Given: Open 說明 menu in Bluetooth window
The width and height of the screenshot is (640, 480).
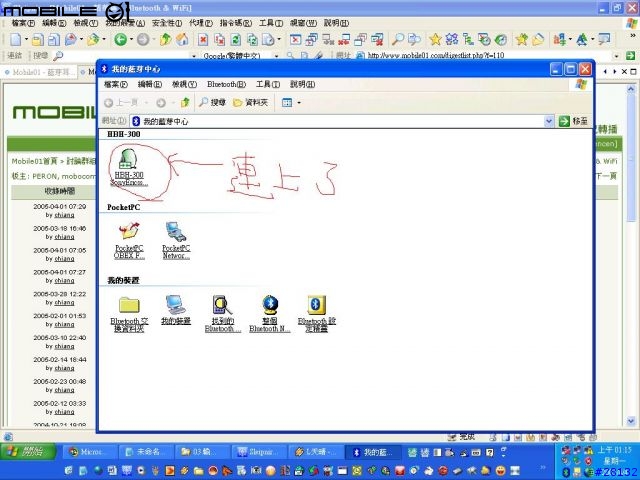Looking at the screenshot, I should [302, 84].
